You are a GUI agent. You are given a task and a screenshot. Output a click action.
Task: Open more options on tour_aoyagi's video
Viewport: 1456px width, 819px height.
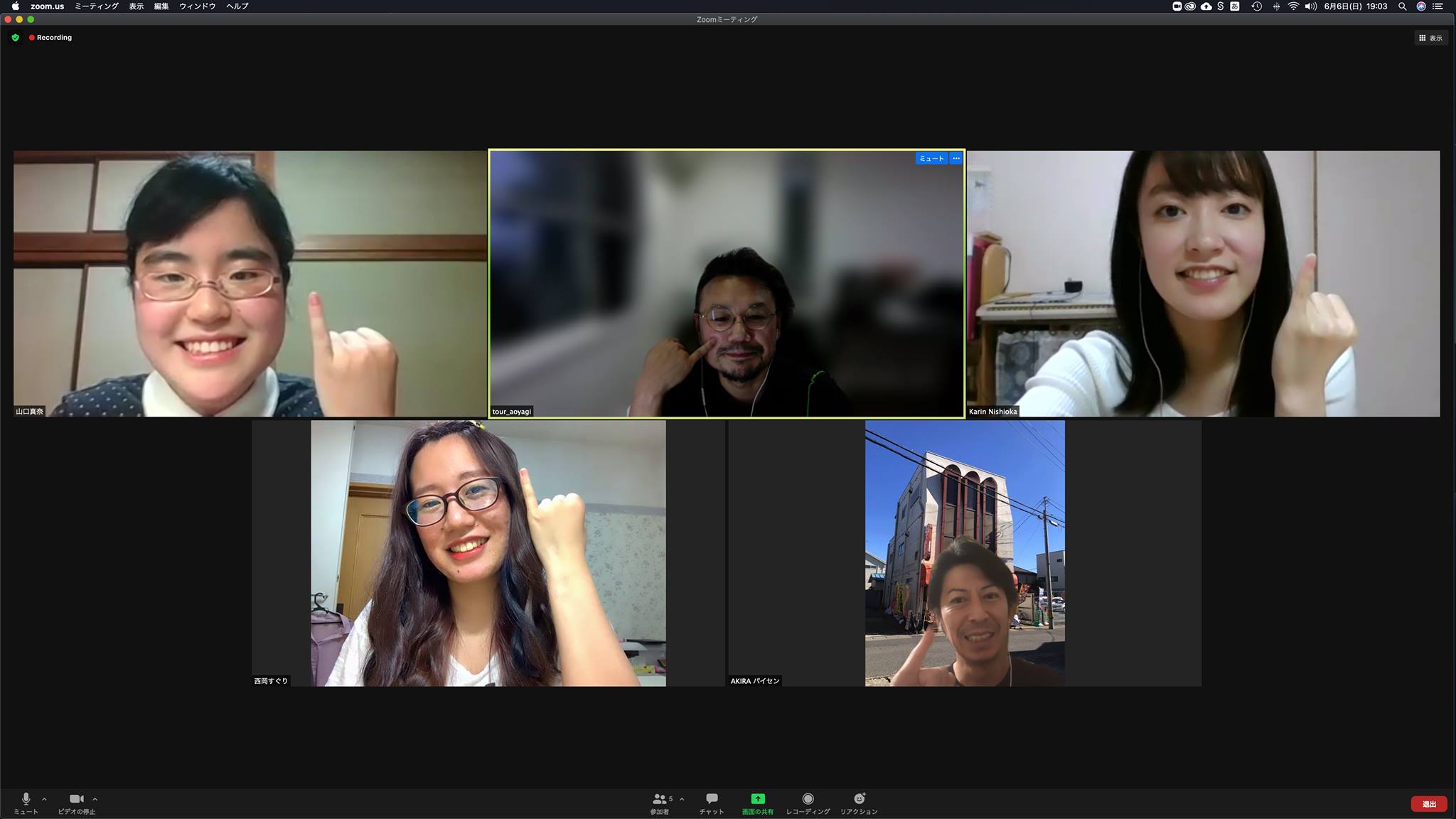pyautogui.click(x=956, y=159)
